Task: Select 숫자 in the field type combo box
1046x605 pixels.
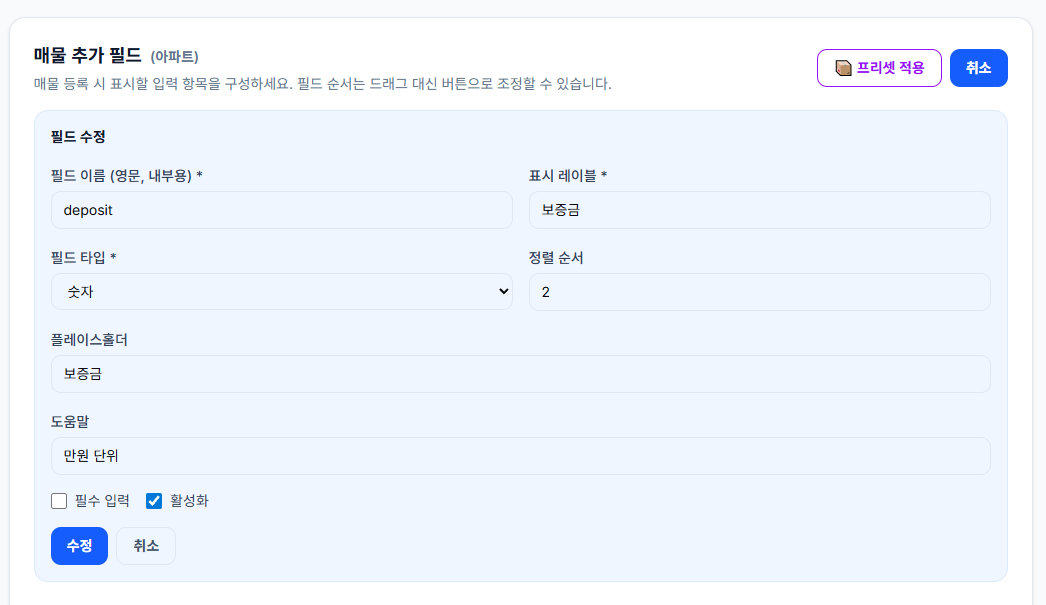Action: pyautogui.click(x=281, y=291)
